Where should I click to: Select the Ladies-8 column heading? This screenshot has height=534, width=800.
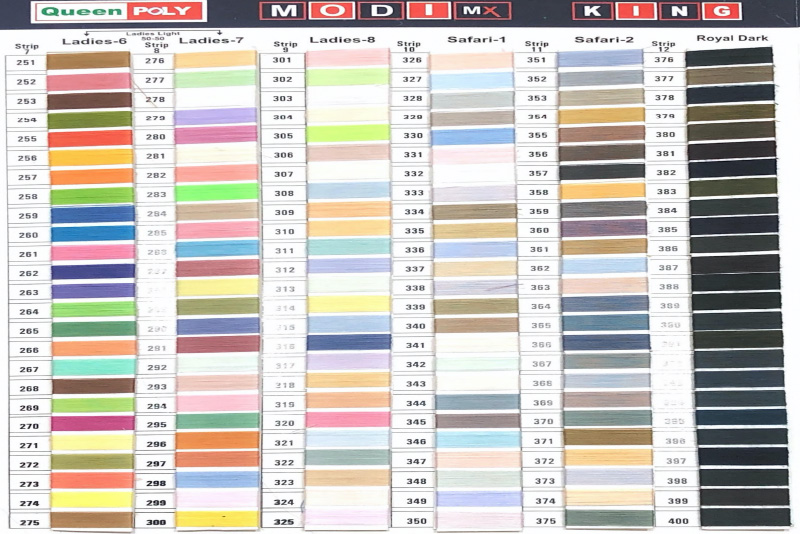click(x=342, y=40)
